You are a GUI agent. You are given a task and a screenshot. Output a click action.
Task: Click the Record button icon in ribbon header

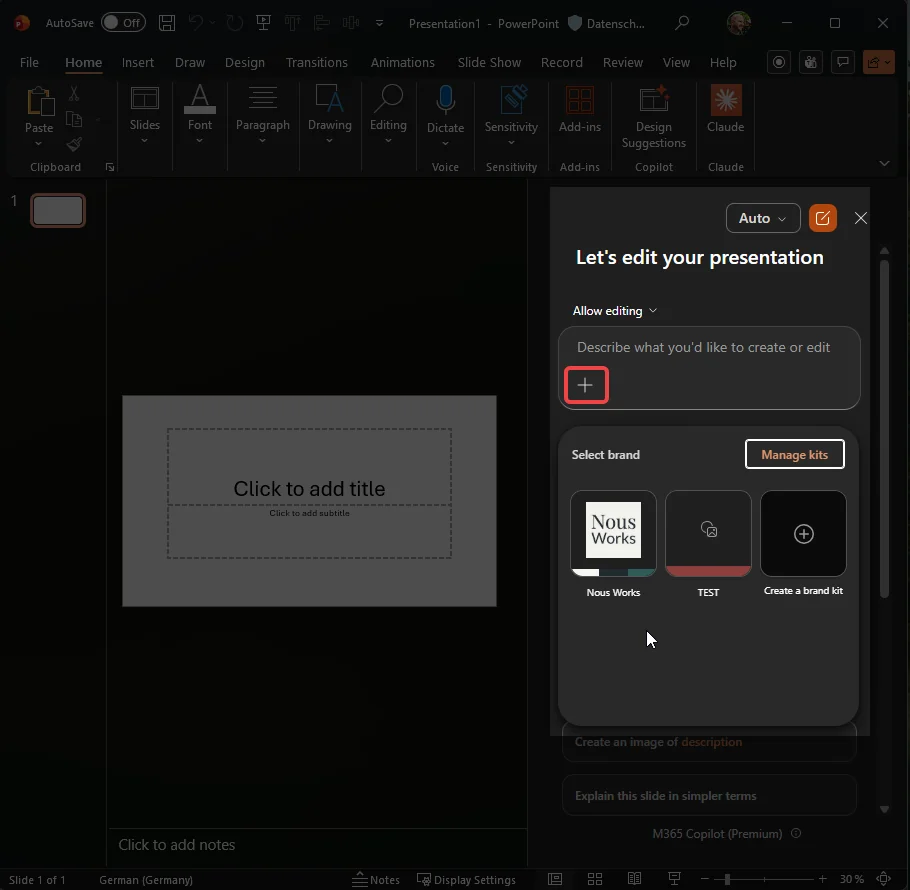tap(779, 62)
